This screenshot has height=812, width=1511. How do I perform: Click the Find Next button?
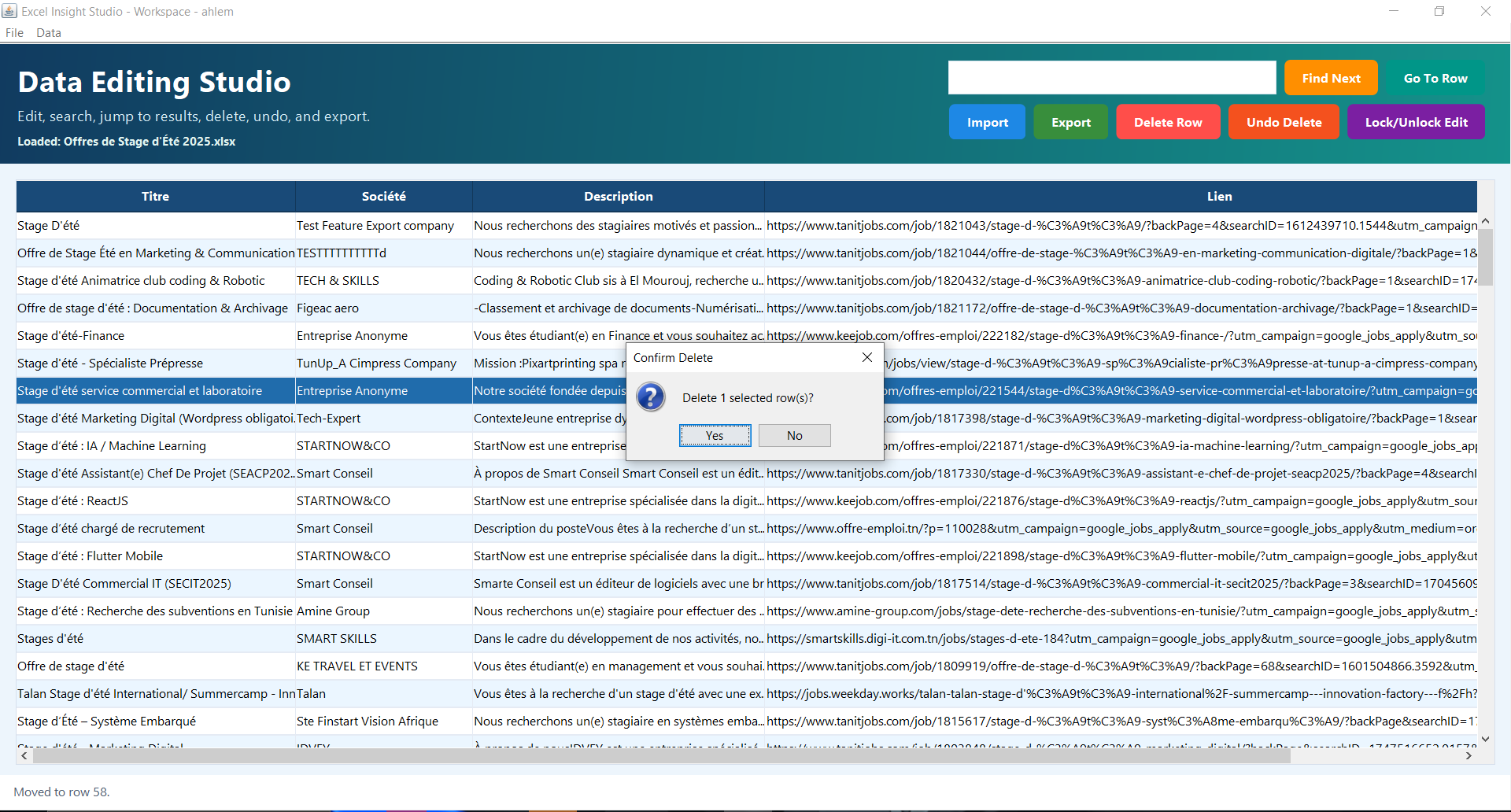[x=1331, y=78]
